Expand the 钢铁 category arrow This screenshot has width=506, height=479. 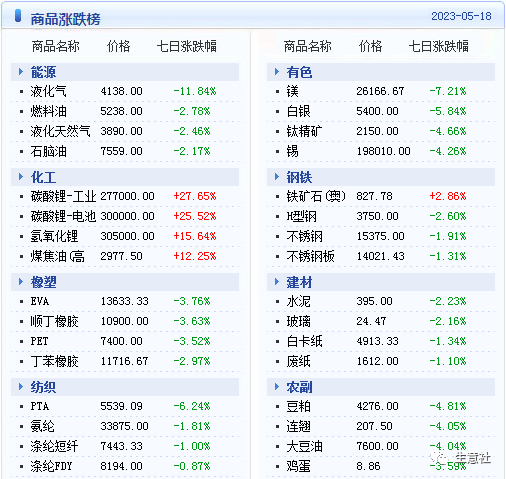[x=277, y=177]
